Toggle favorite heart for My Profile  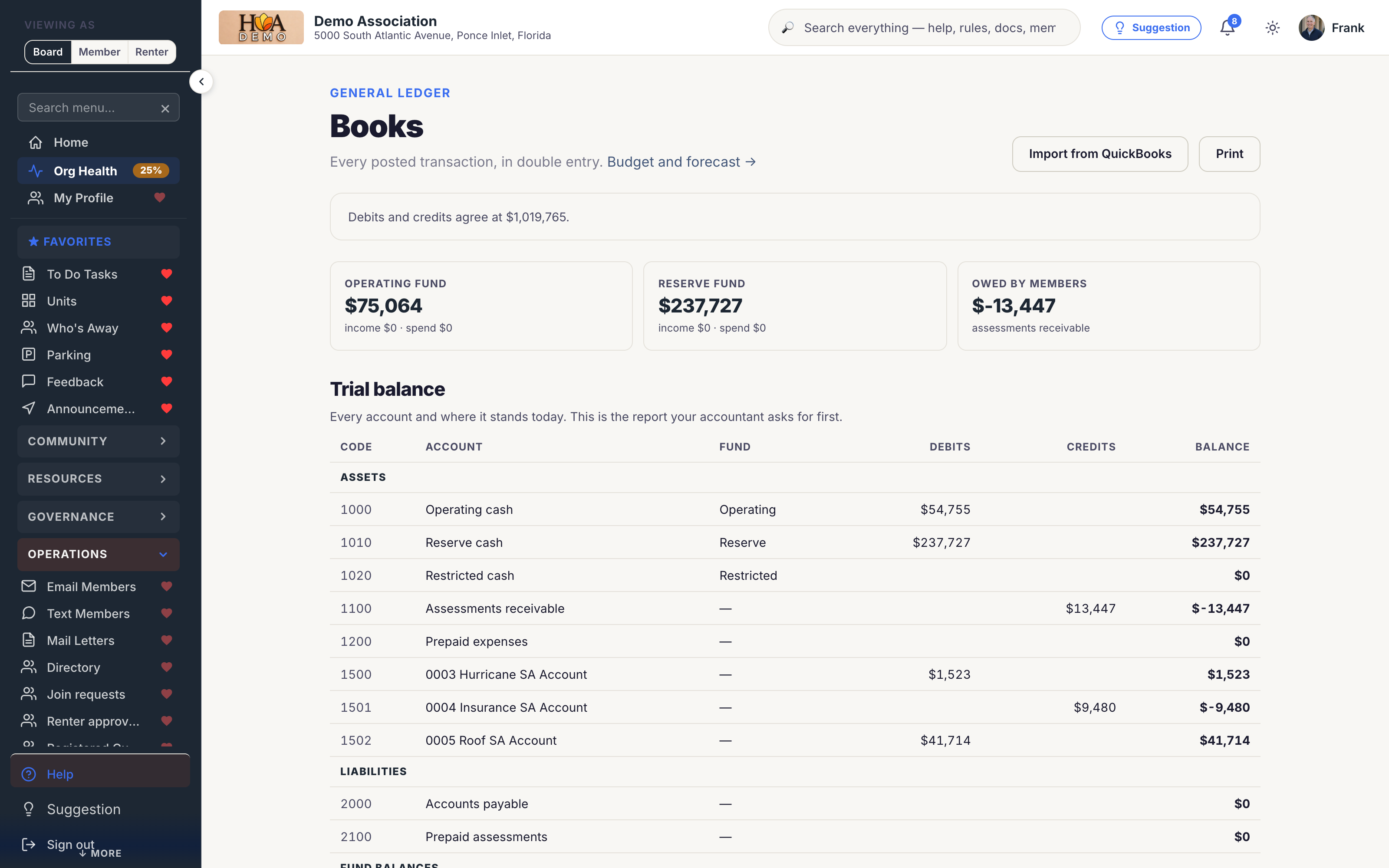coord(160,197)
